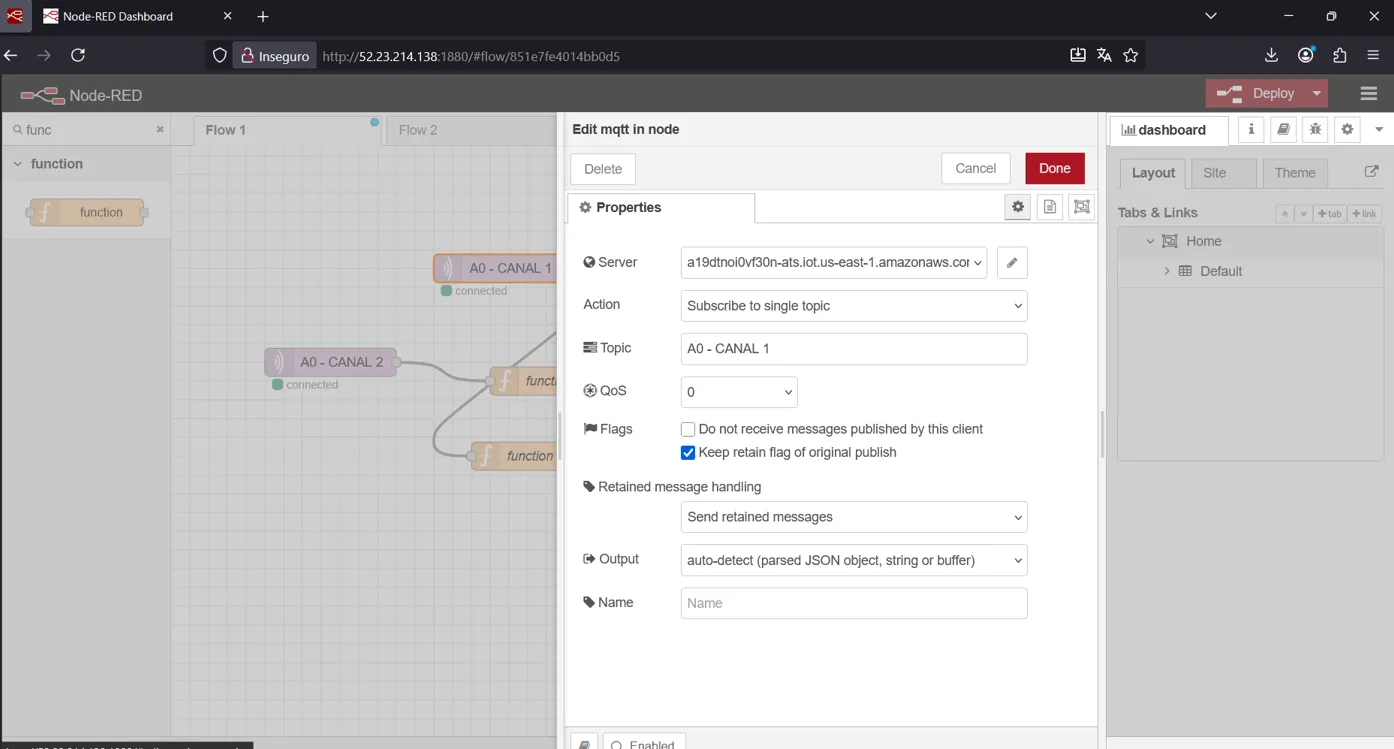The width and height of the screenshot is (1394, 749).
Task: Open node description document icon
Action: (x=1050, y=207)
